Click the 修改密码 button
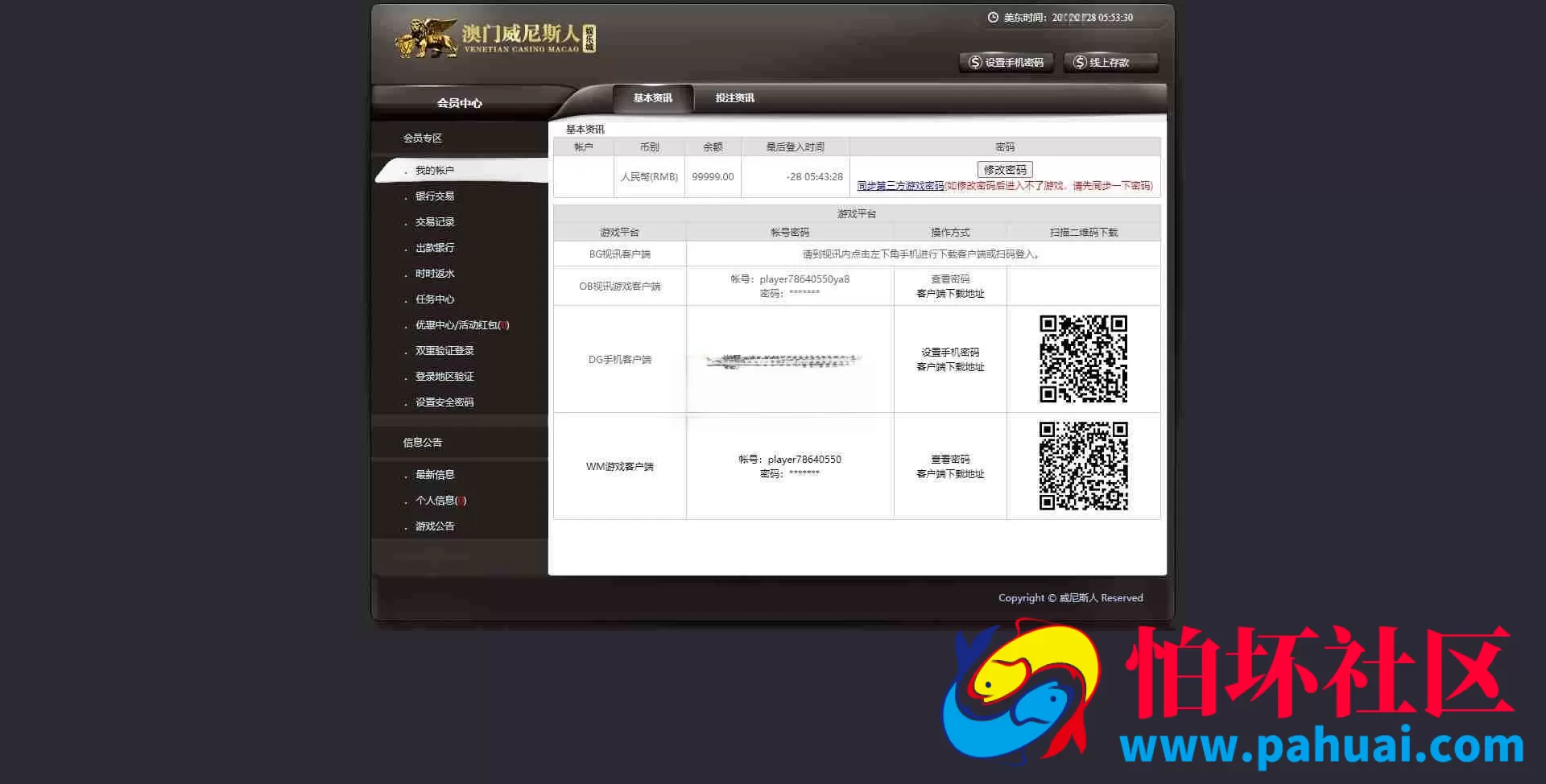Viewport: 1546px width, 784px height. [1005, 170]
